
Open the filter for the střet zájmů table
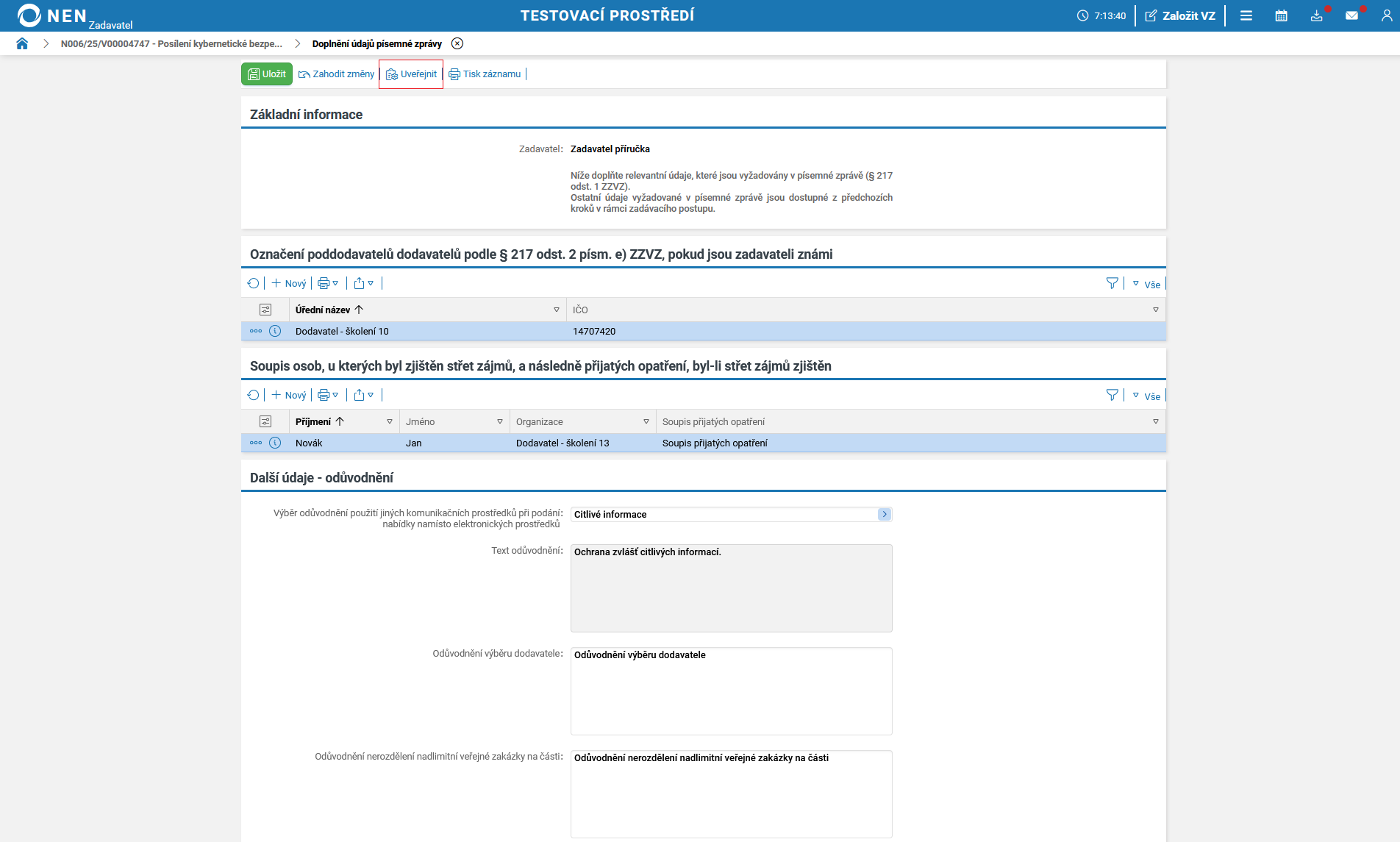pos(1112,395)
